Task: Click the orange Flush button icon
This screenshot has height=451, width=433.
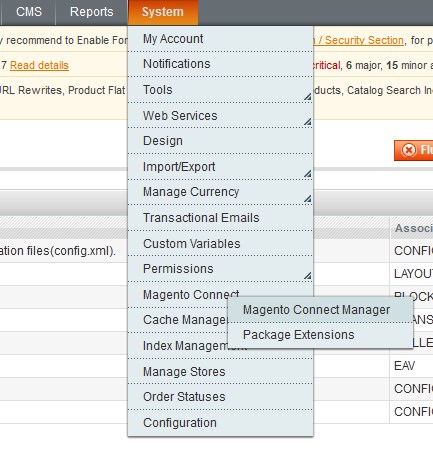Action: pyautogui.click(x=409, y=150)
